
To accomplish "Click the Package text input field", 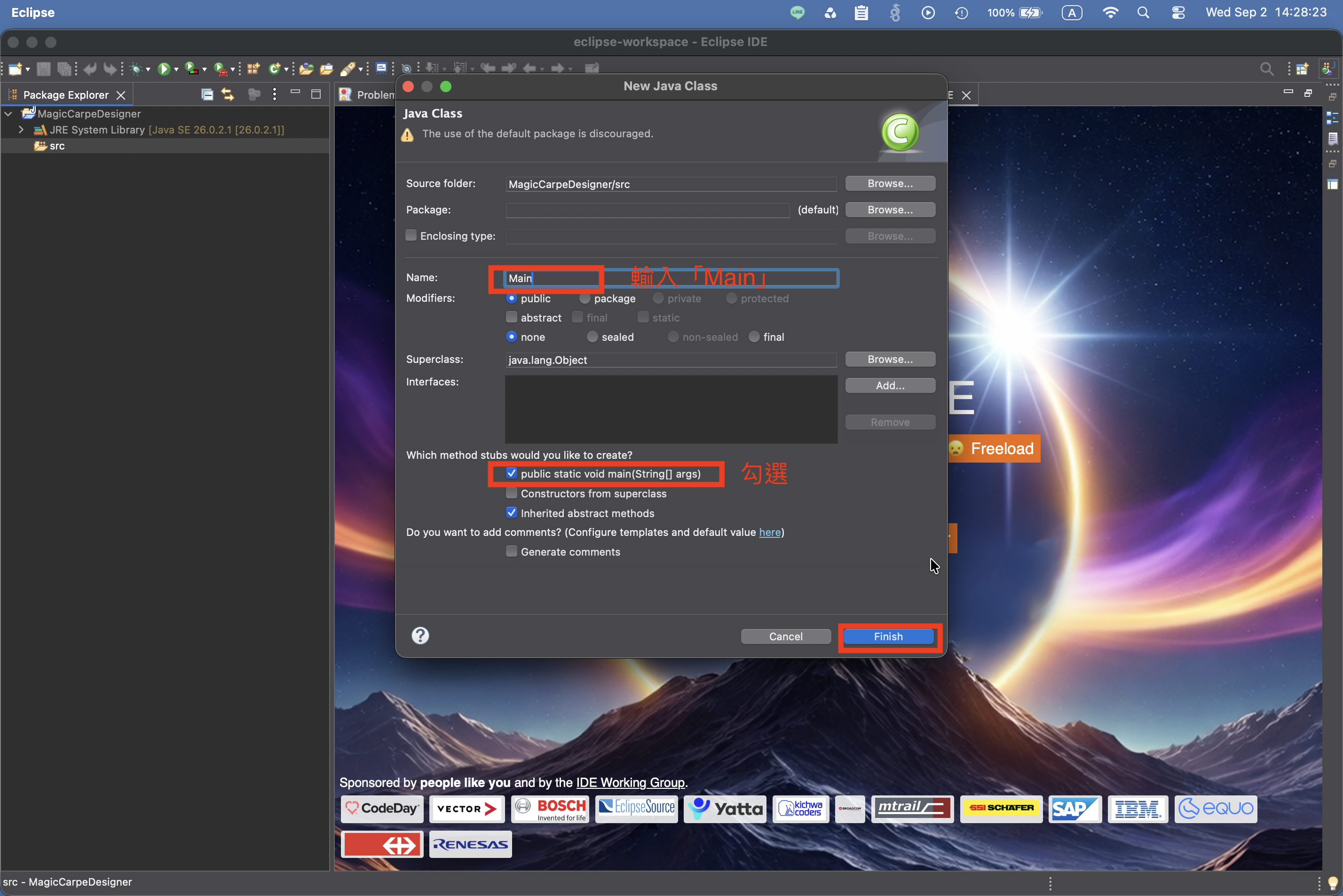I will tap(648, 210).
